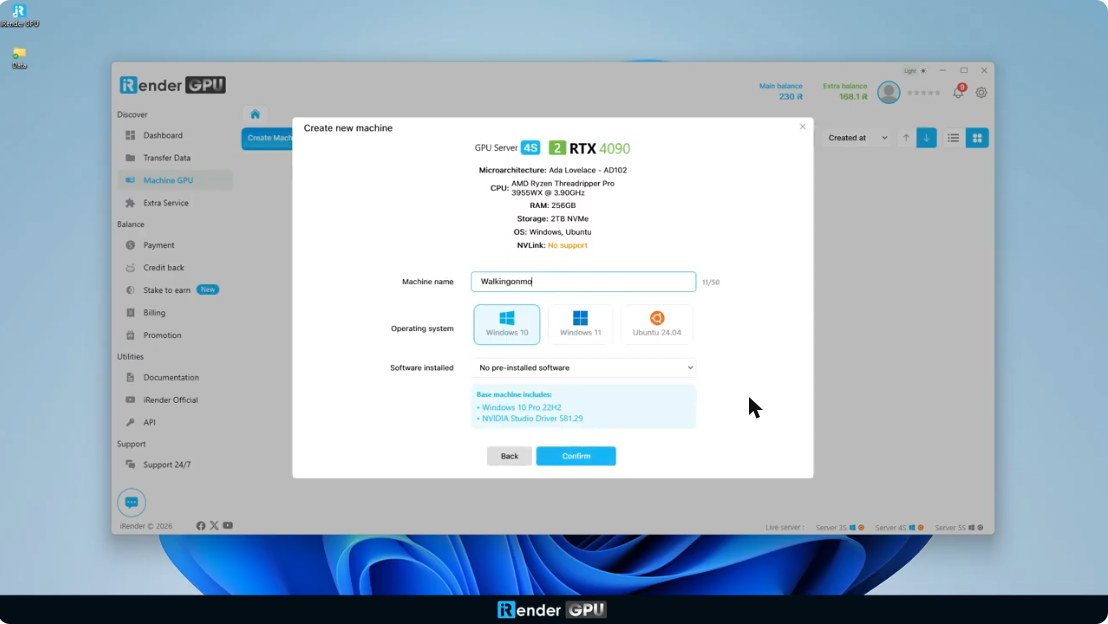Viewport: 1108px width, 624px height.
Task: Open Billing in the sidebar
Action: [x=175, y=312]
